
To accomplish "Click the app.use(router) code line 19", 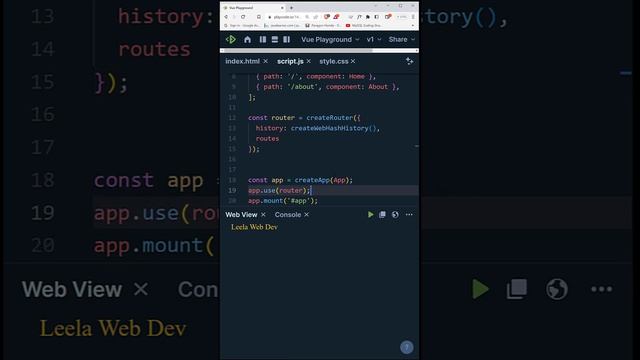I will (x=280, y=191).
